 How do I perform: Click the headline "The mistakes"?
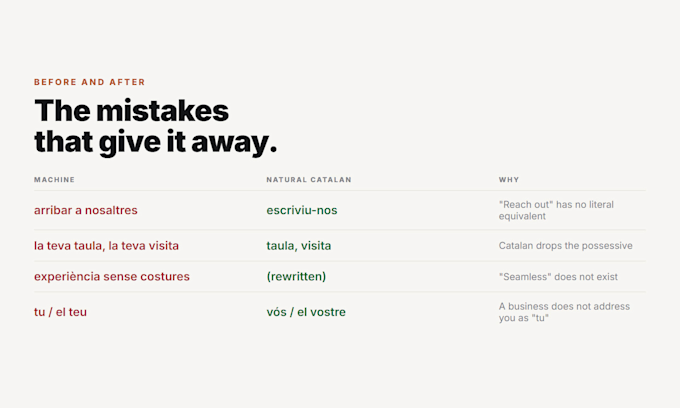131,111
